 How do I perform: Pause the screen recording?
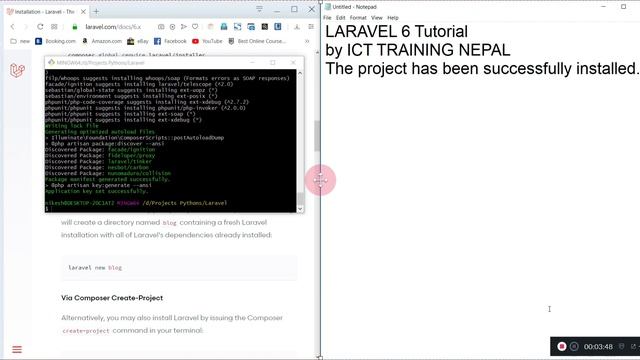click(x=574, y=347)
